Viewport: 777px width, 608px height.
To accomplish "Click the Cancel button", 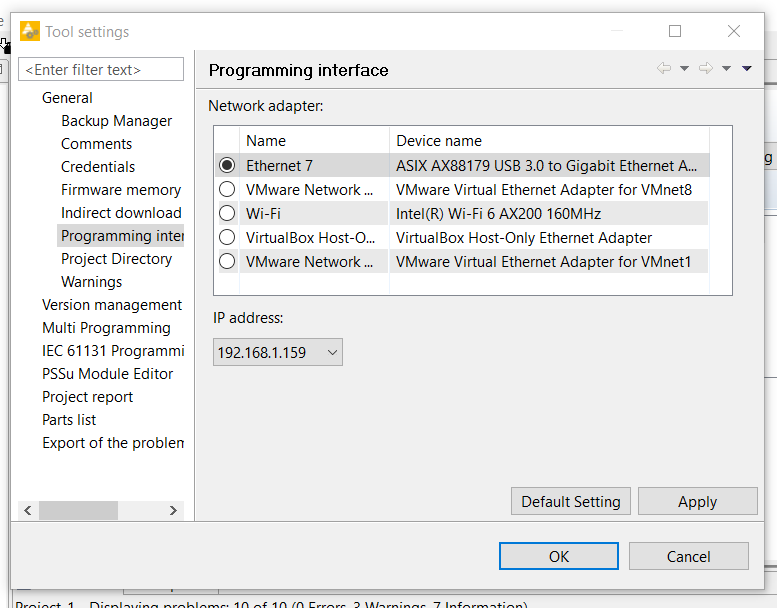I will click(x=689, y=556).
